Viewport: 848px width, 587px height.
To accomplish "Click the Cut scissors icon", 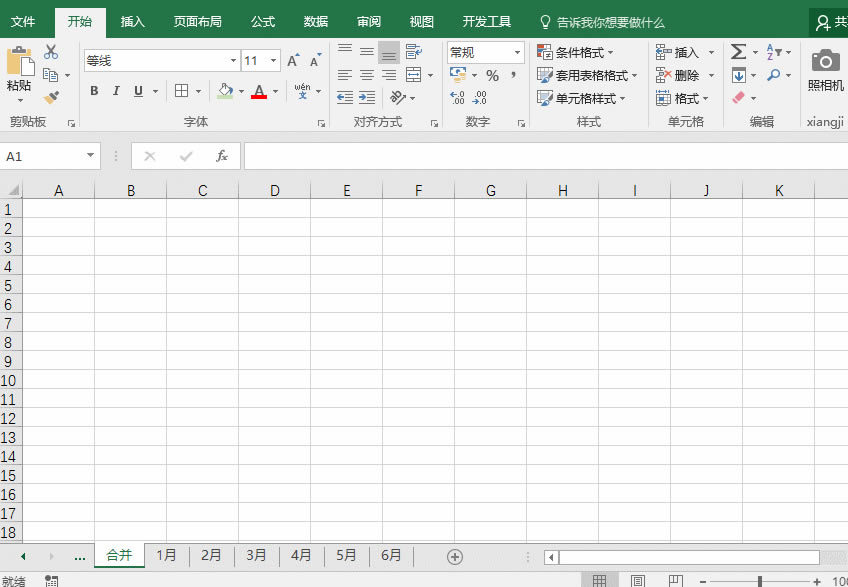I will 51,52.
